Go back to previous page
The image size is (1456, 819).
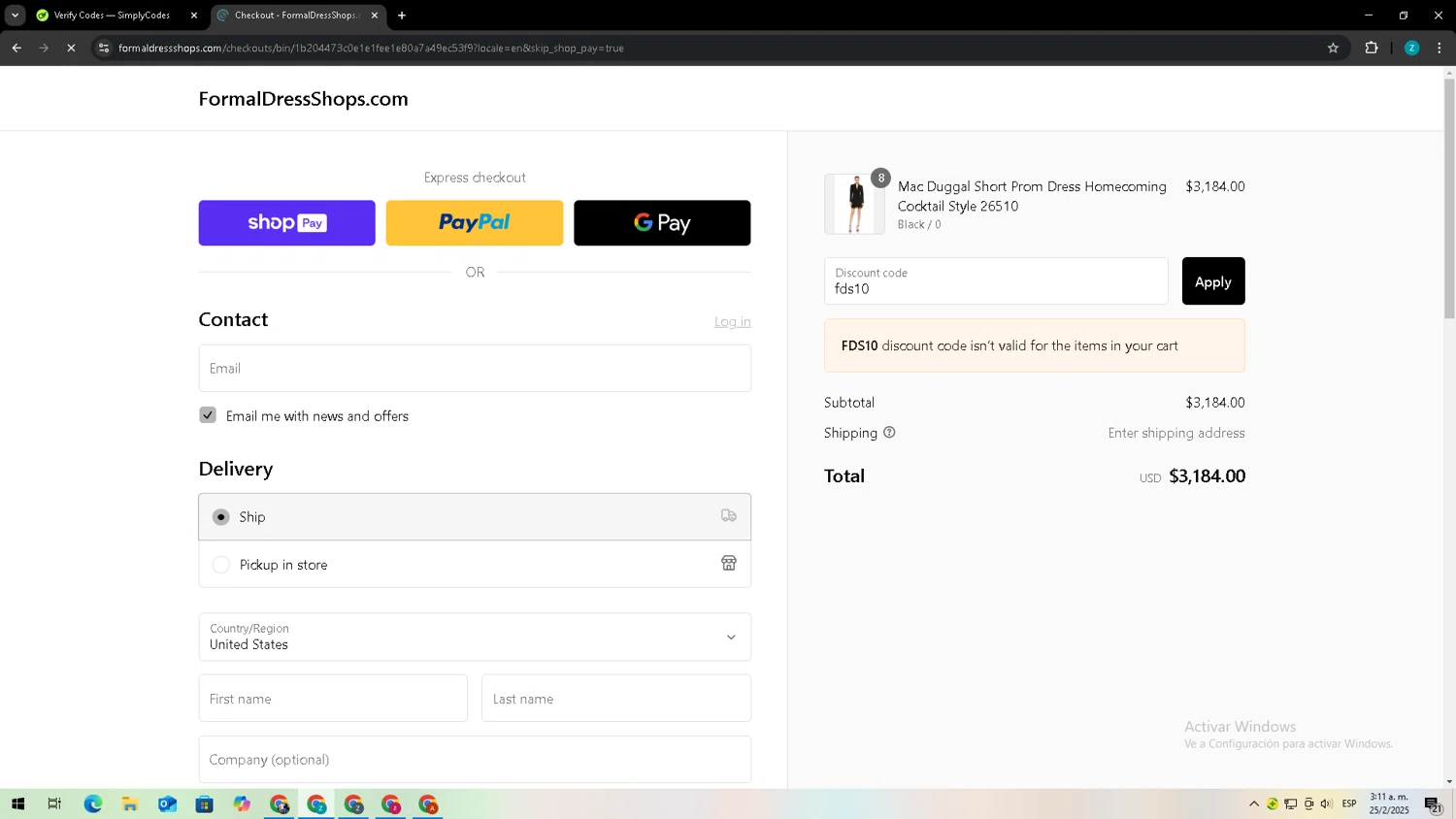click(17, 48)
